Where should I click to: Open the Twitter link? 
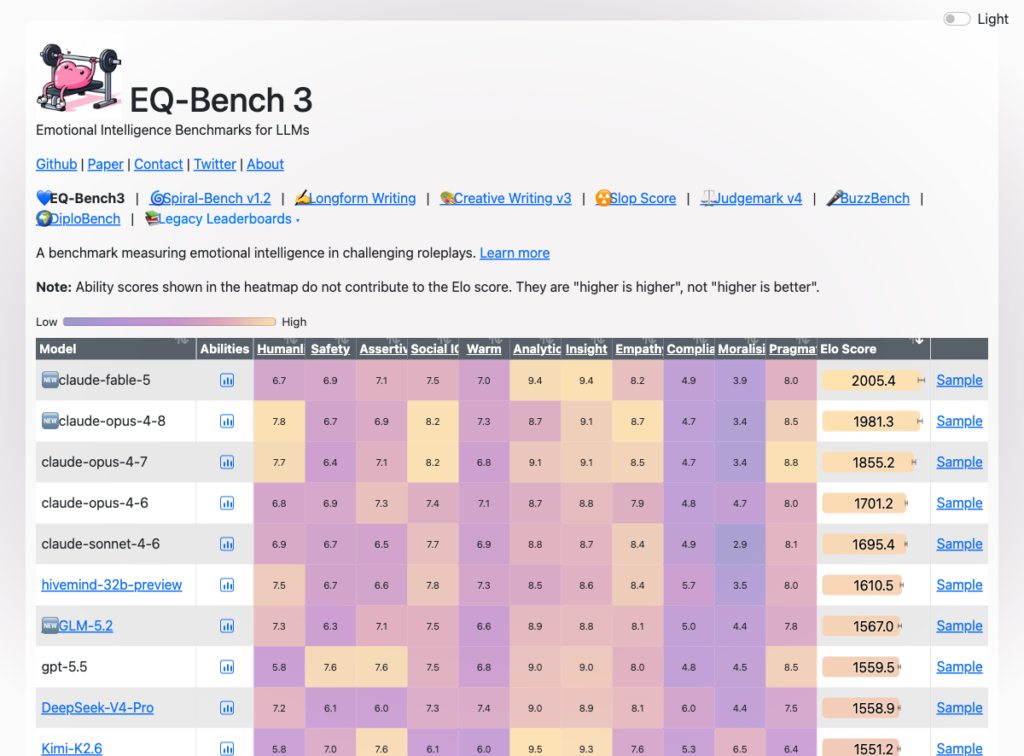click(215, 165)
